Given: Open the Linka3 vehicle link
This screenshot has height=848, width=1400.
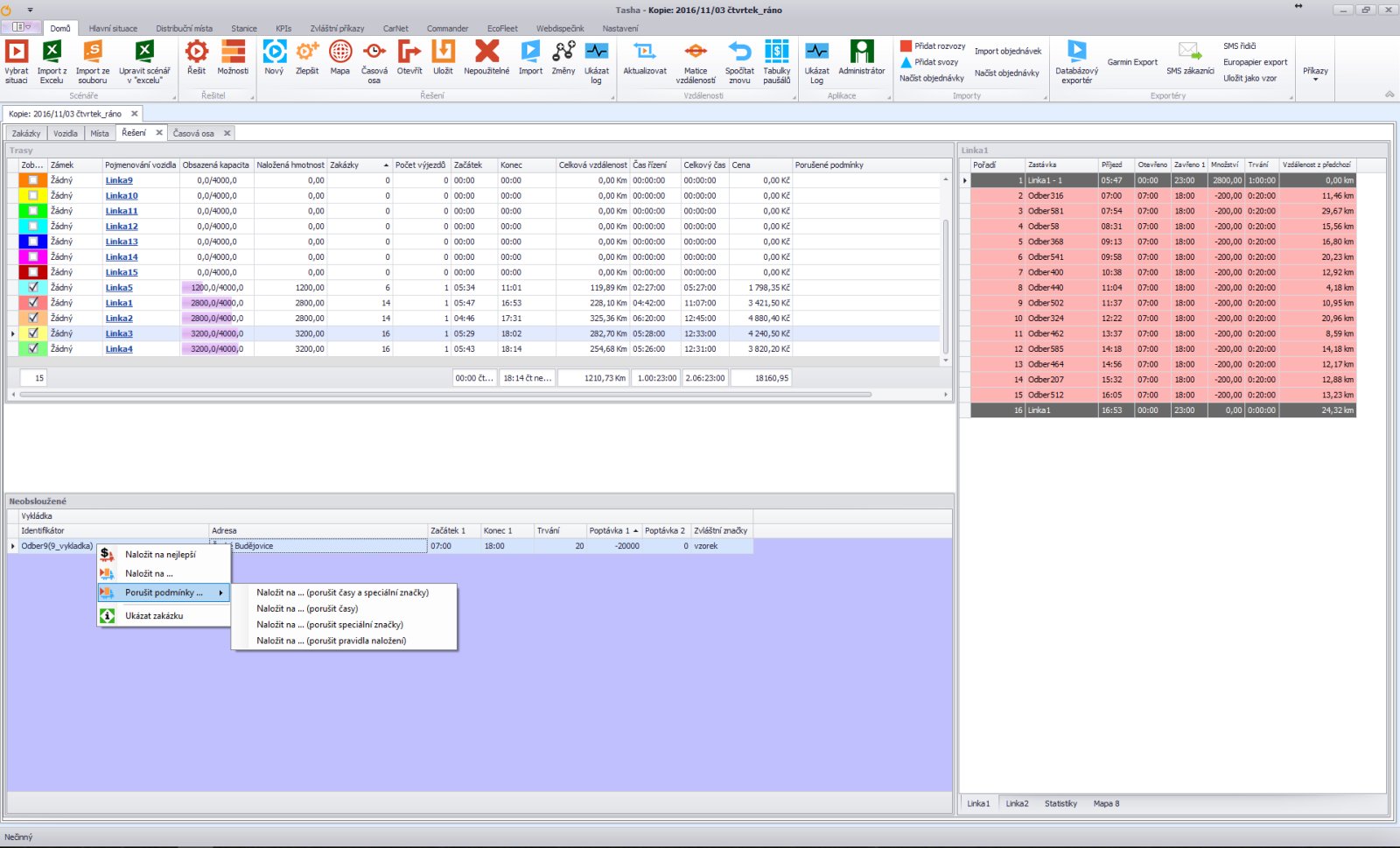Looking at the screenshot, I should (119, 333).
